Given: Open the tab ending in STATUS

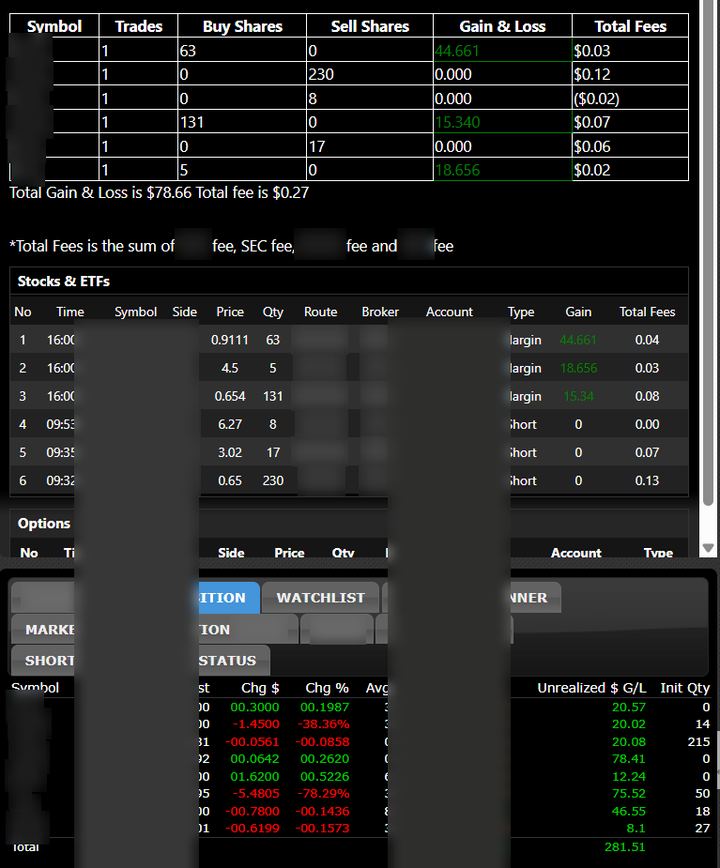Looking at the screenshot, I should click(x=234, y=660).
